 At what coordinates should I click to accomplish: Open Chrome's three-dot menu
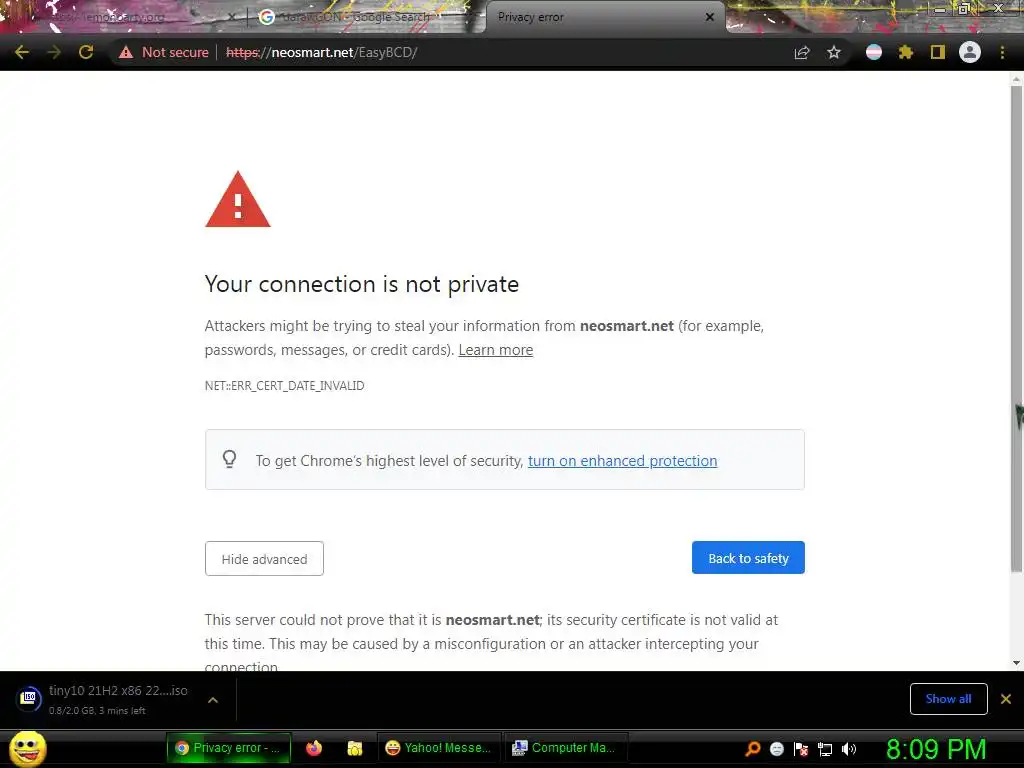(x=1002, y=52)
